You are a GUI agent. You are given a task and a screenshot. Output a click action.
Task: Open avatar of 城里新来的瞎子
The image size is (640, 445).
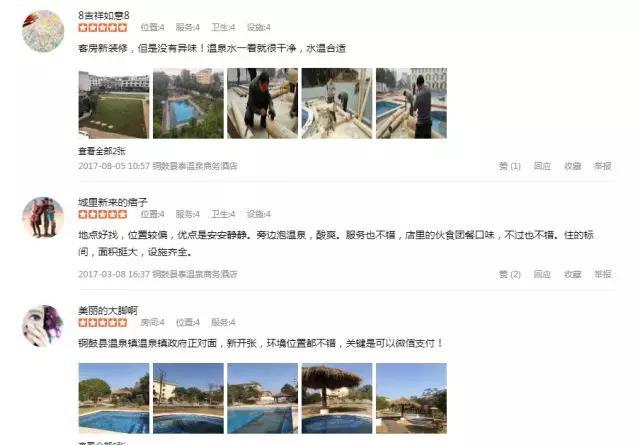[43, 218]
